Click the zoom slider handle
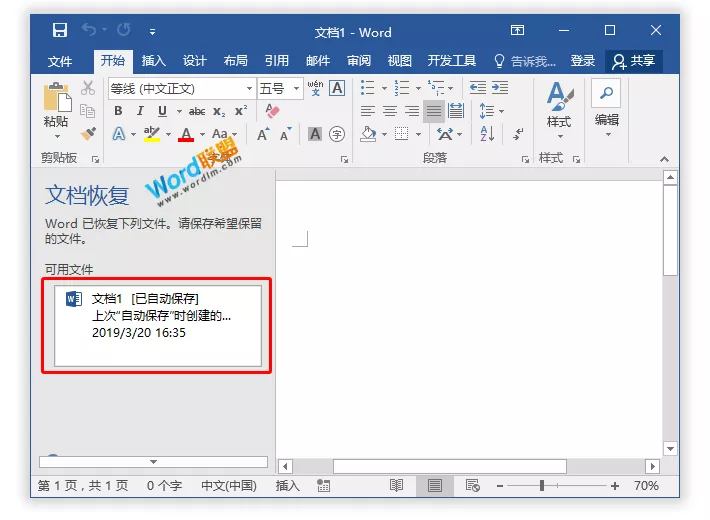The width and height of the screenshot is (710, 520). tap(542, 486)
